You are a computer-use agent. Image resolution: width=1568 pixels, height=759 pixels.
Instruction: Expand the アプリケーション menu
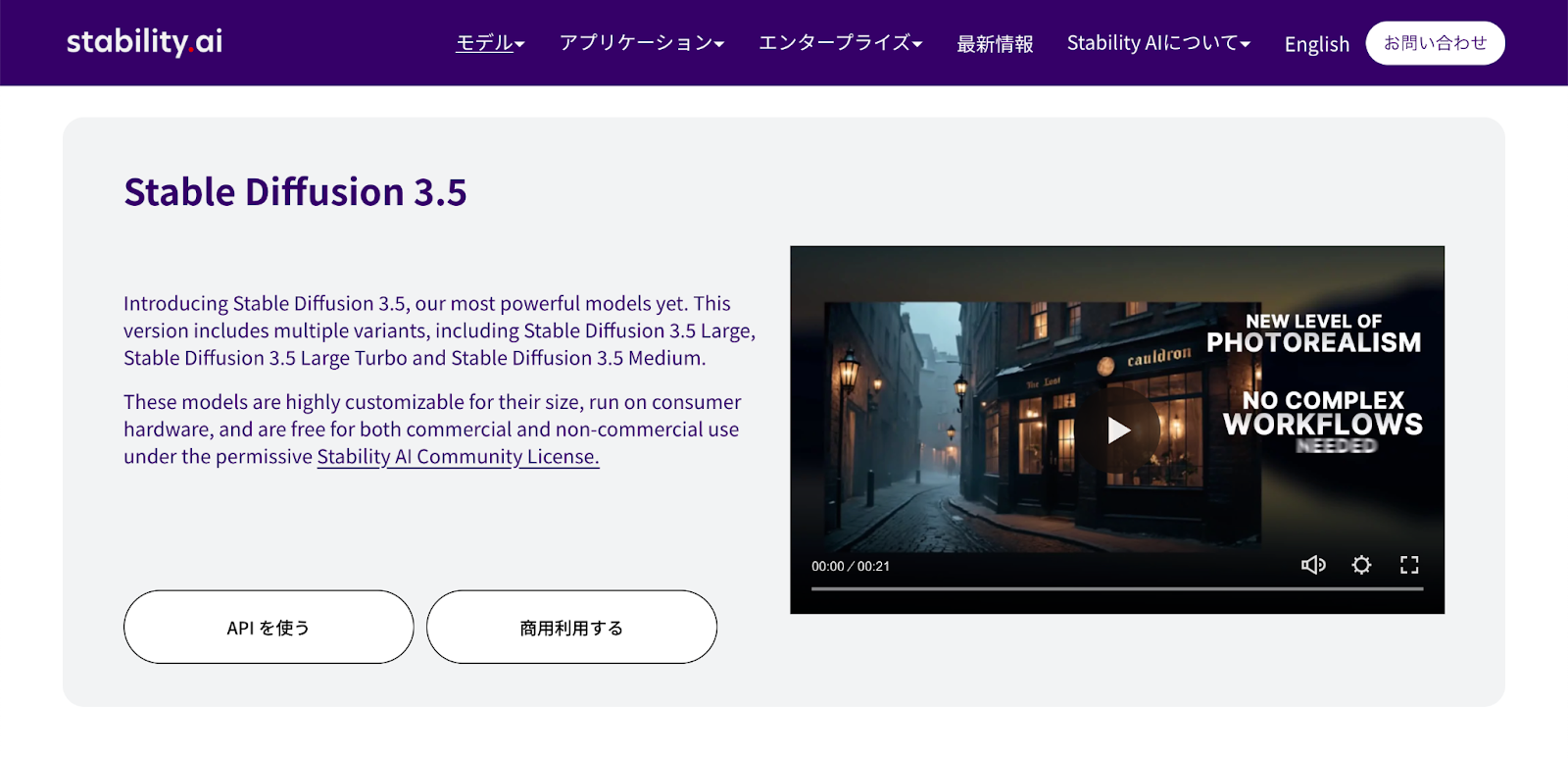(x=642, y=43)
